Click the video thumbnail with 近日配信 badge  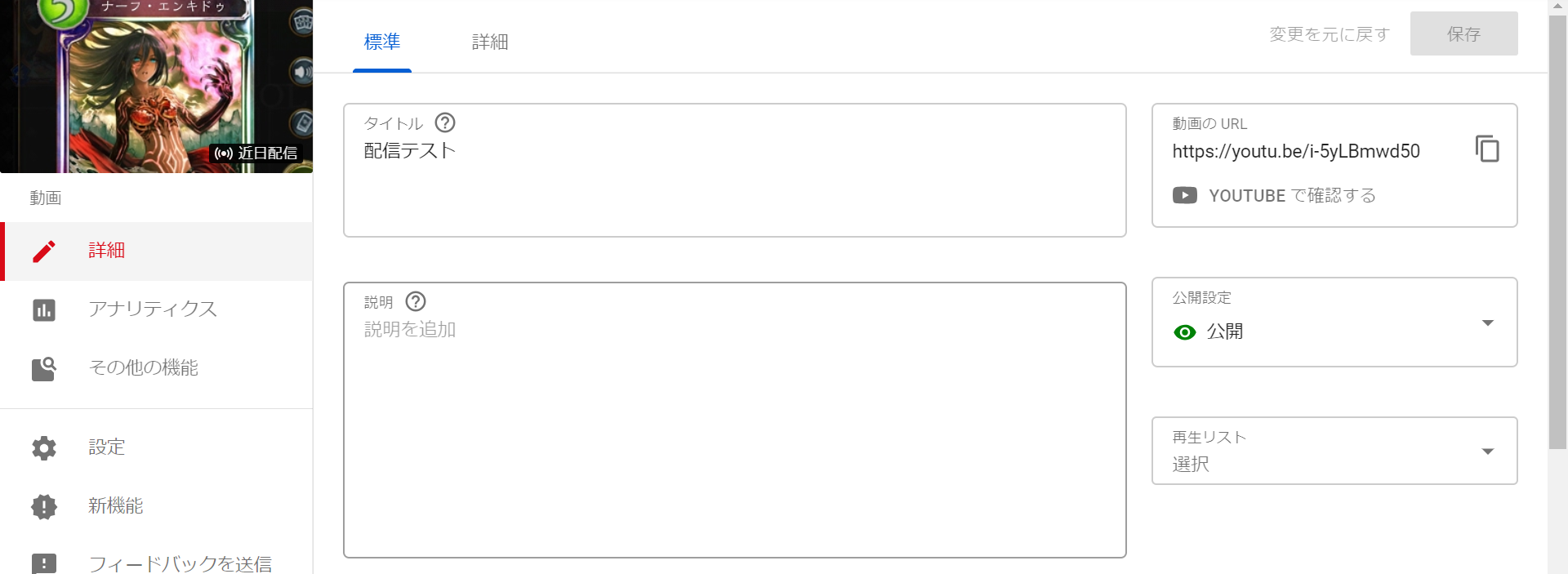[x=156, y=86]
